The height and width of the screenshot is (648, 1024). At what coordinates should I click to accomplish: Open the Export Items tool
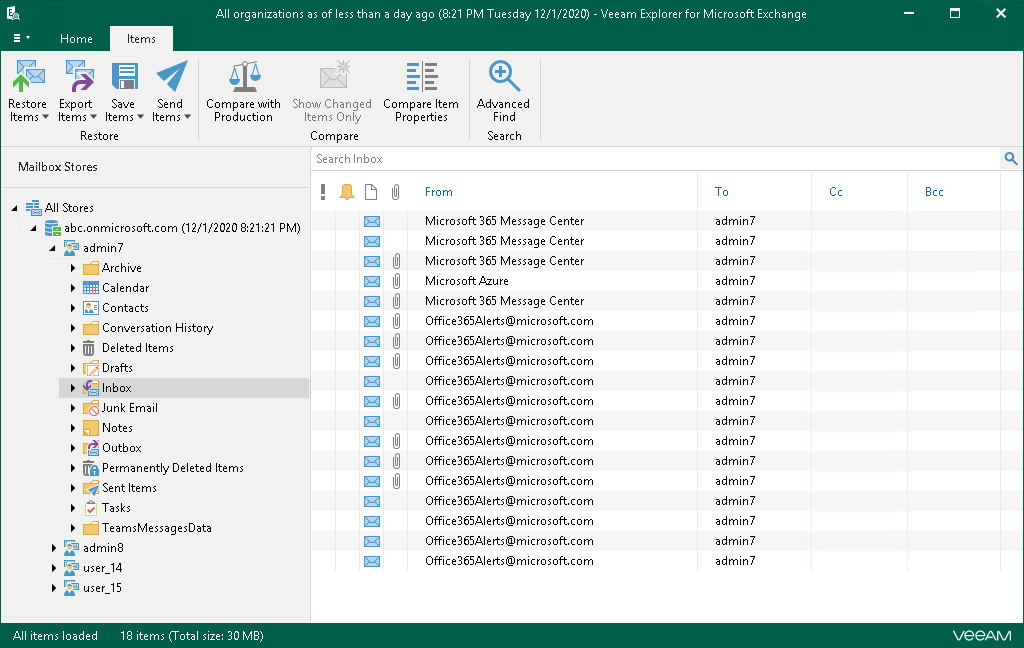click(75, 78)
